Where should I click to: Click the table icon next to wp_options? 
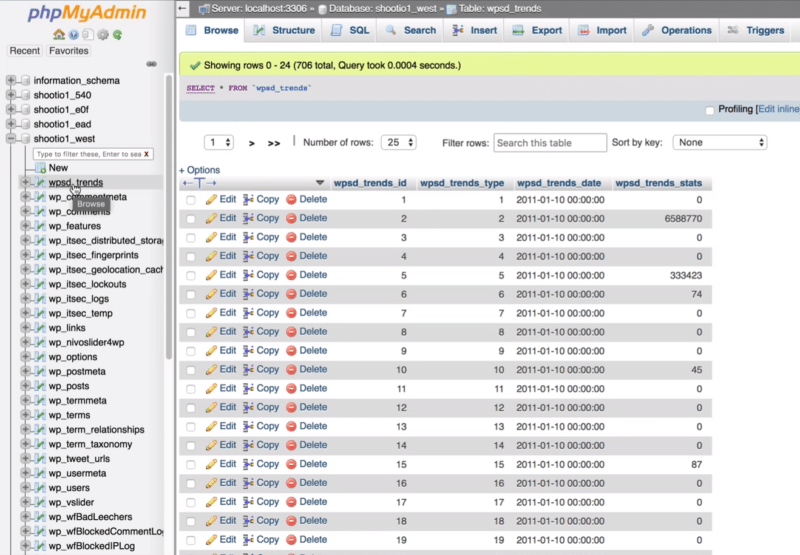[x=40, y=357]
